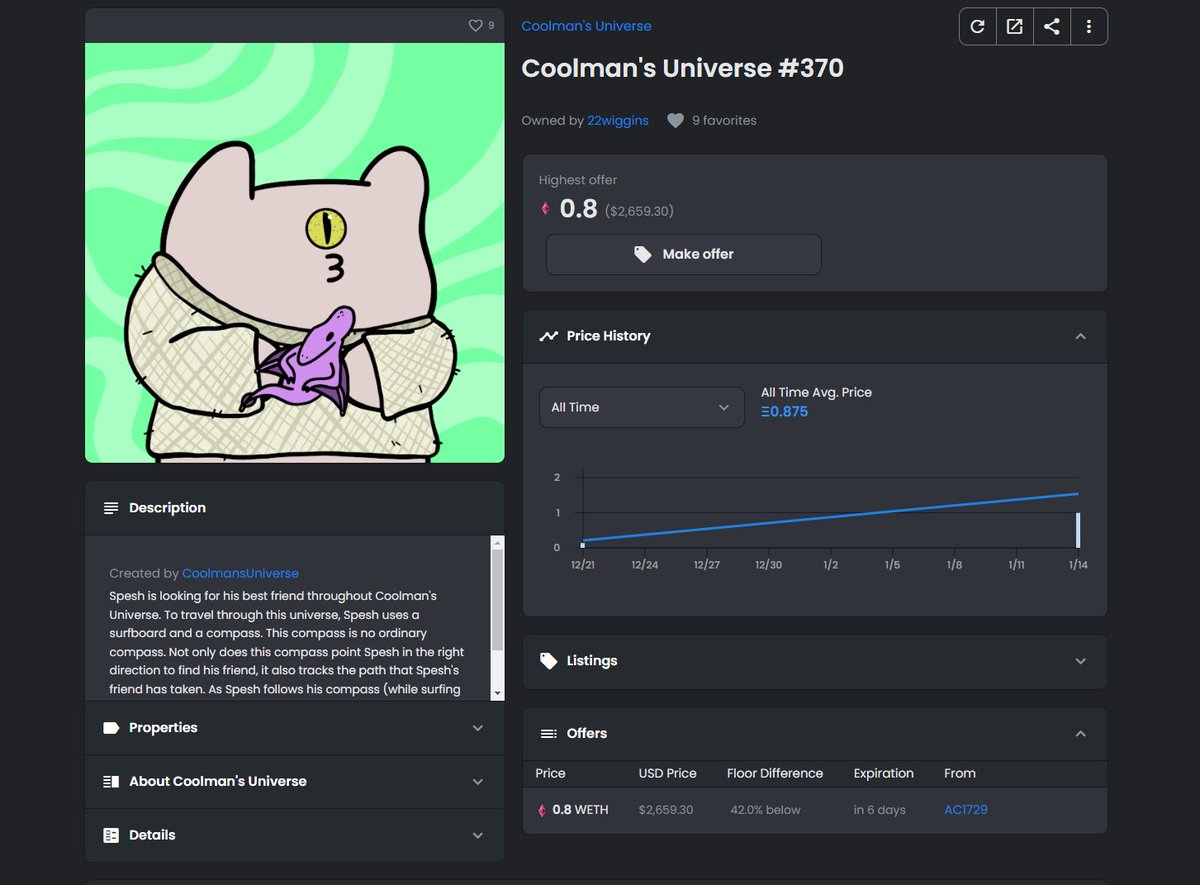
Task: Collapse the Price History panel chevron
Action: pyautogui.click(x=1080, y=336)
